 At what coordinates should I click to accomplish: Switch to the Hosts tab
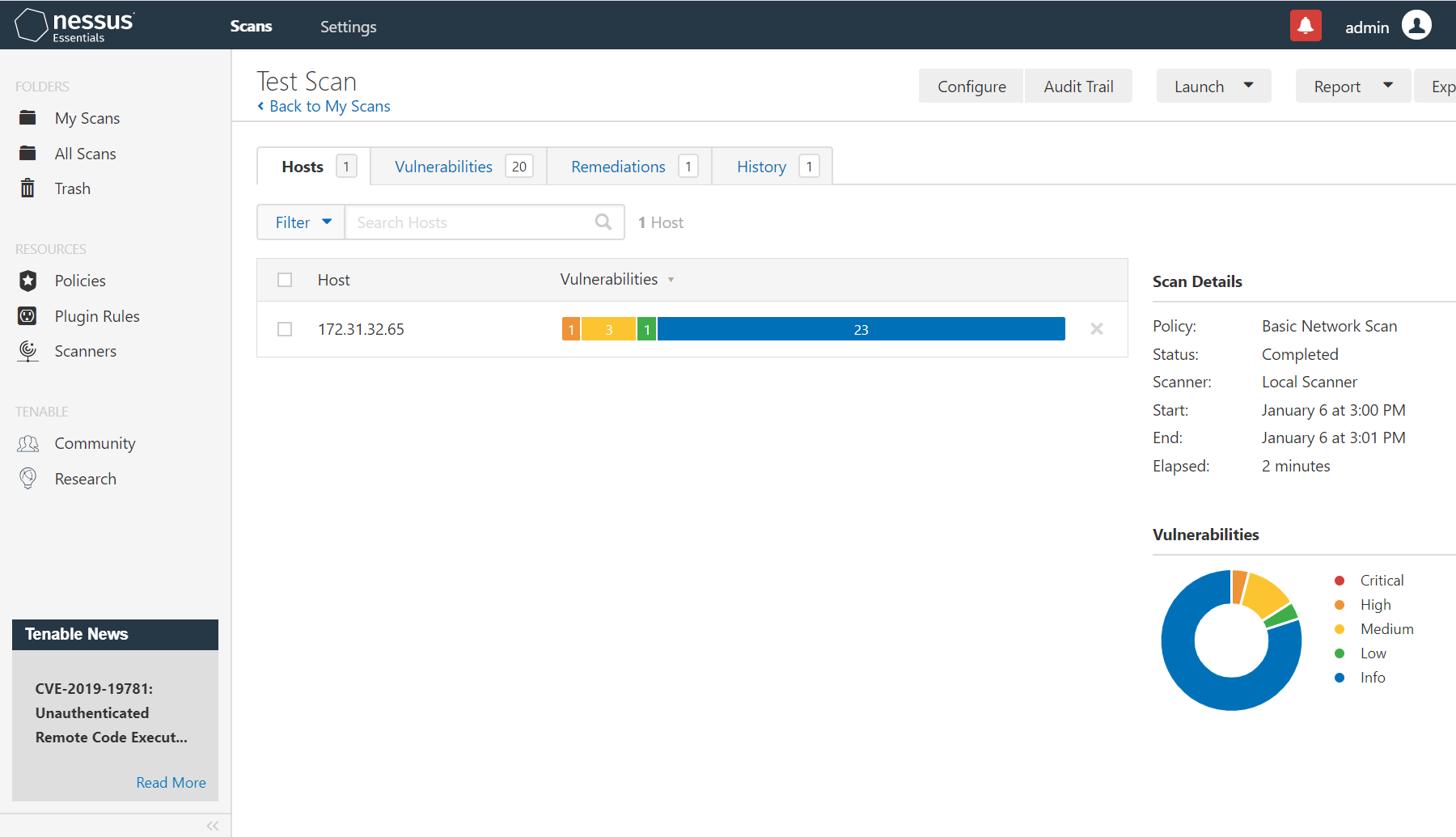[314, 167]
